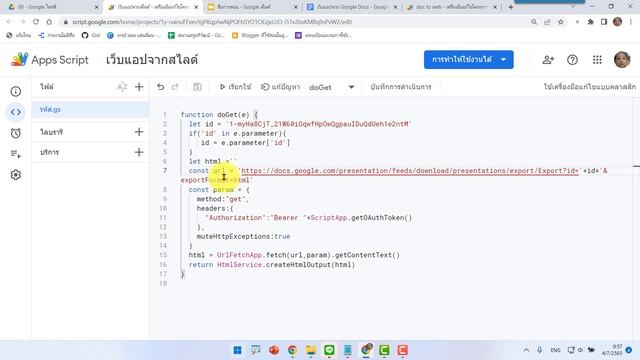Open the doGet function selector dropdown
This screenshot has height=360, width=640.
(x=331, y=87)
